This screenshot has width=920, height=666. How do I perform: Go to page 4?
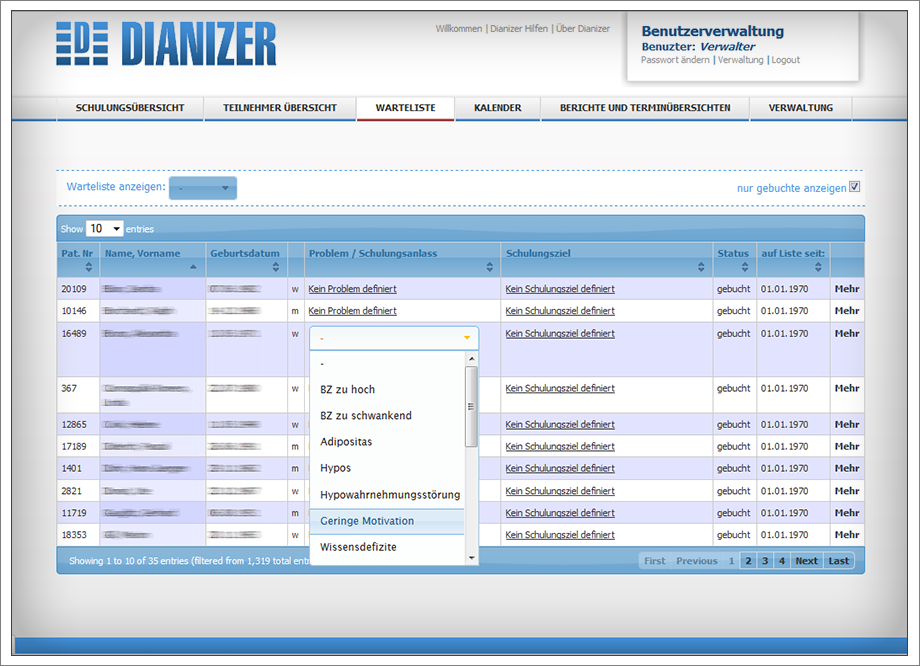coord(782,561)
